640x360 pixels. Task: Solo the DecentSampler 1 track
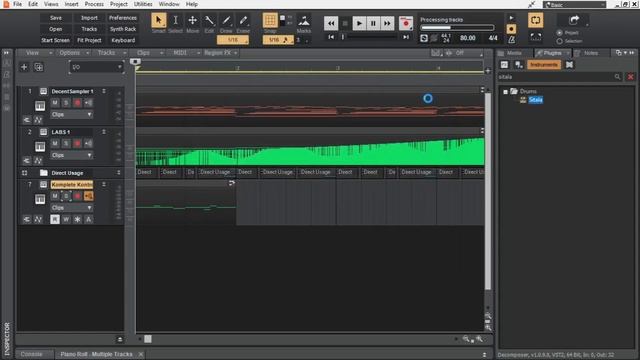coord(66,102)
